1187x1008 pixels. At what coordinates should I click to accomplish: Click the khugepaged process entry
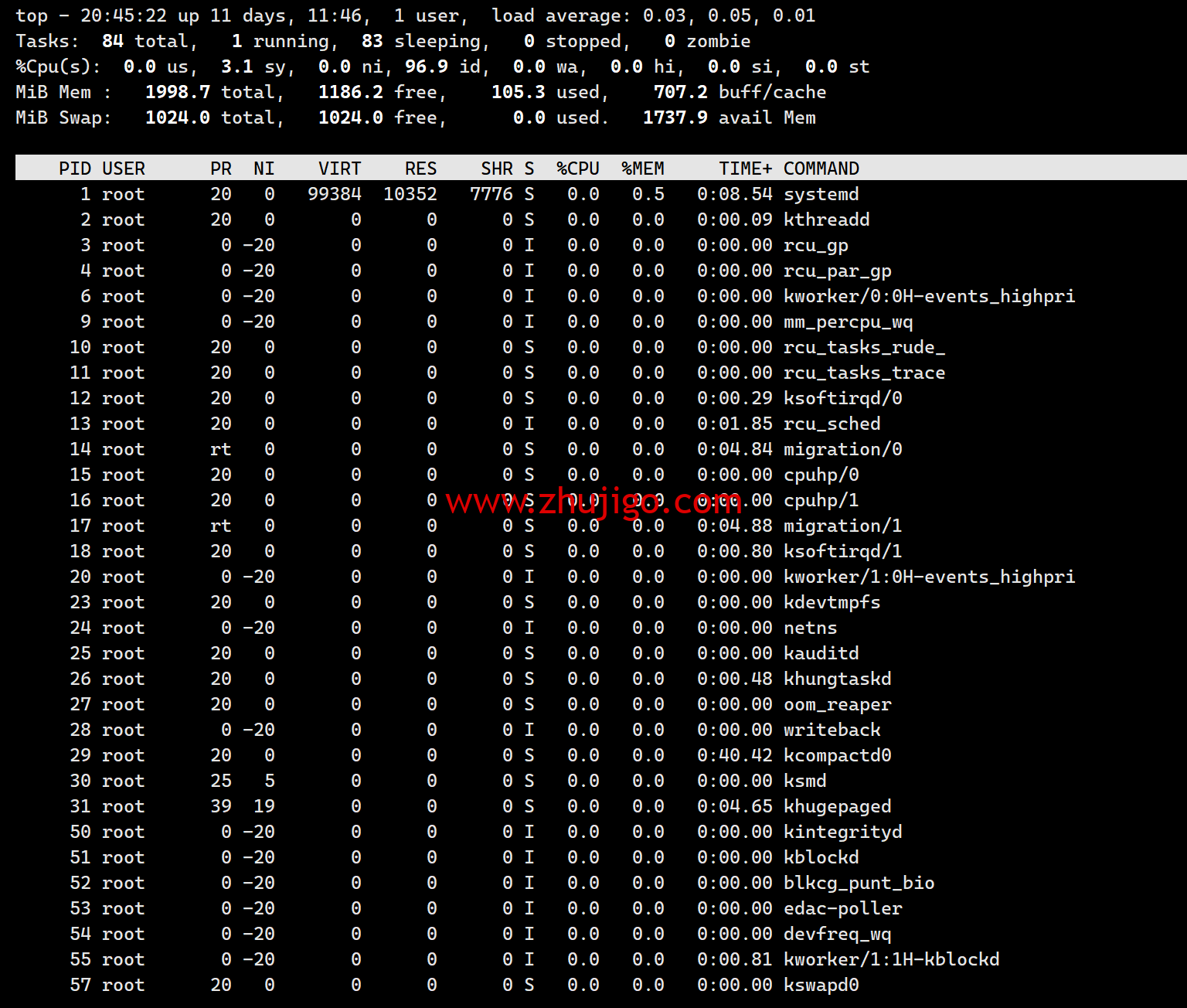[x=837, y=806]
